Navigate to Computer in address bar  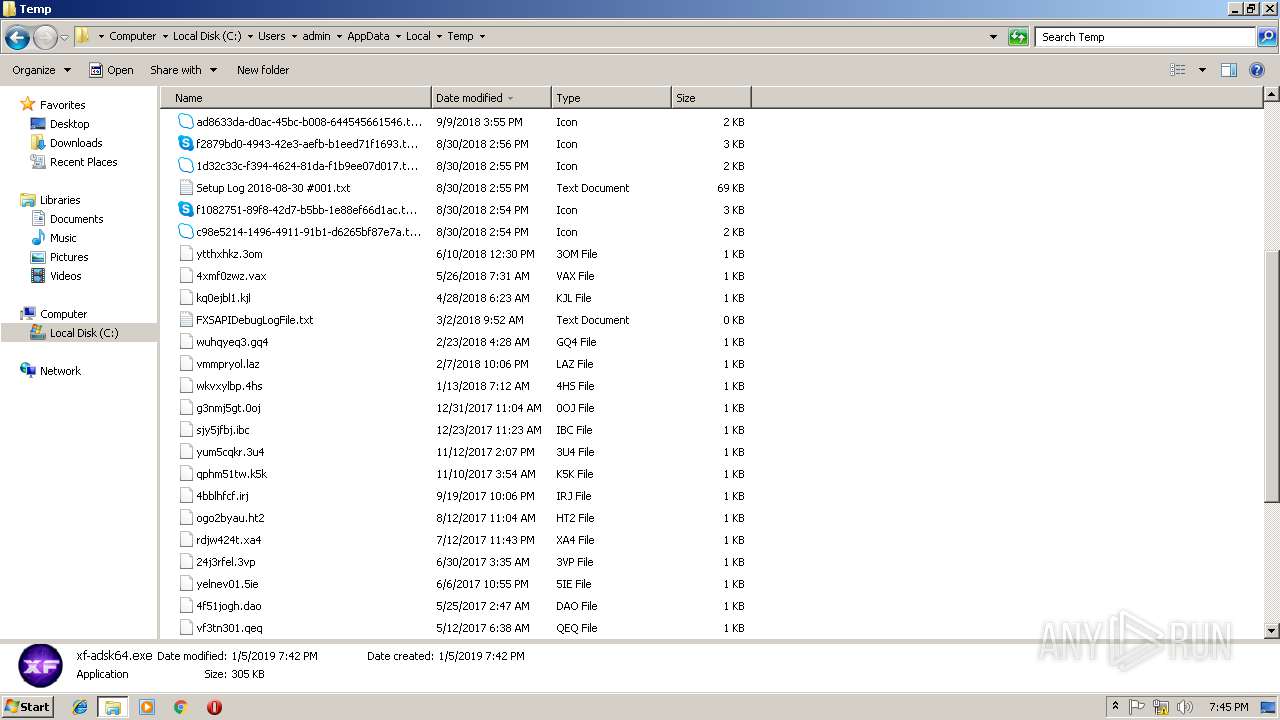pyautogui.click(x=132, y=36)
